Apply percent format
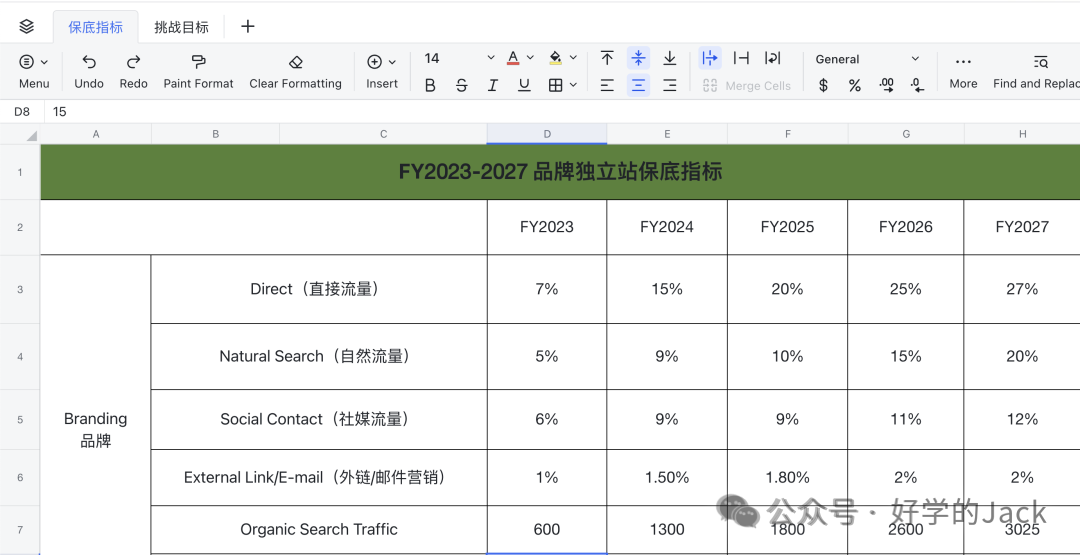The image size is (1080, 555). (855, 85)
